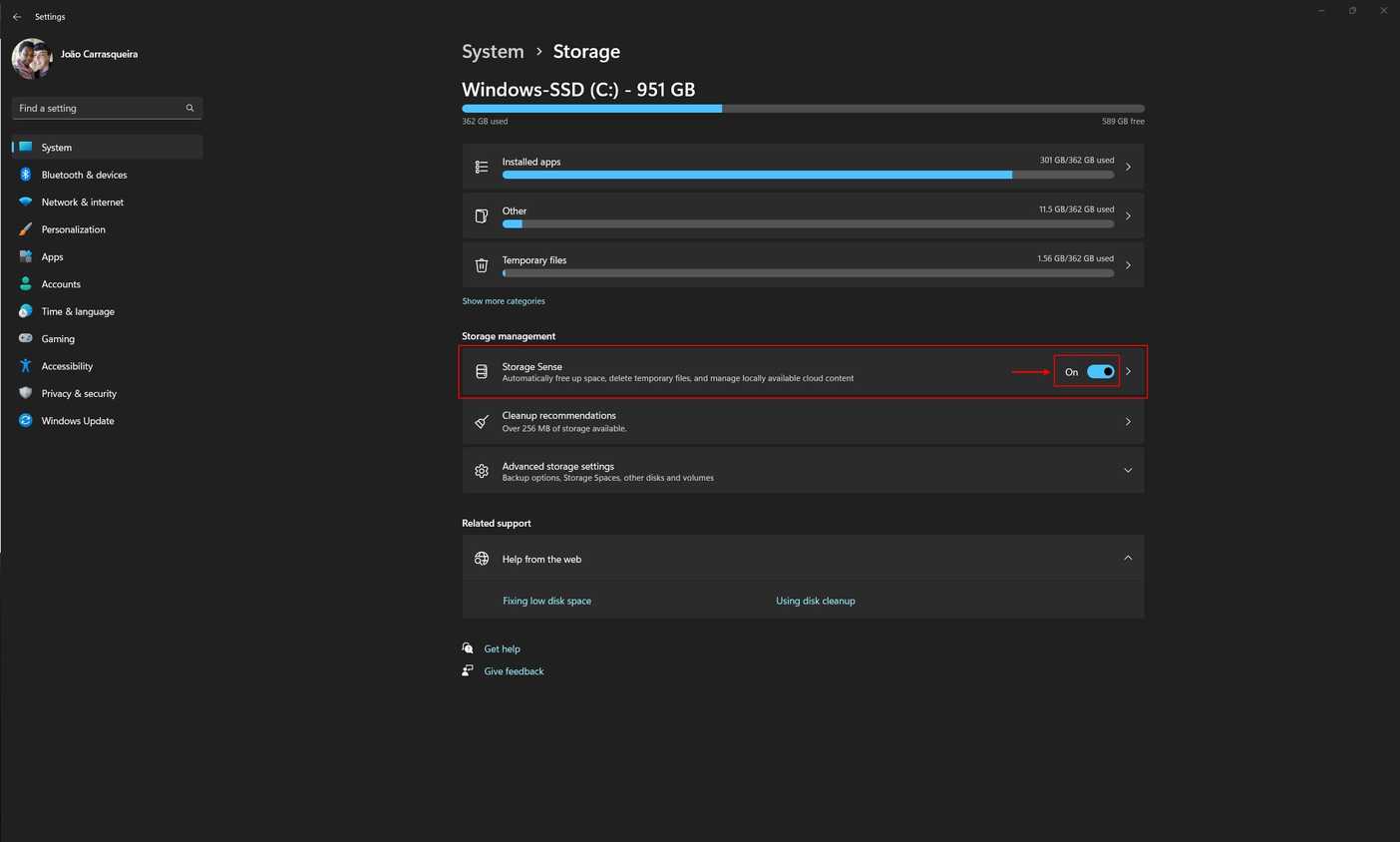The height and width of the screenshot is (842, 1400).
Task: Click the Get help link
Action: [502, 648]
